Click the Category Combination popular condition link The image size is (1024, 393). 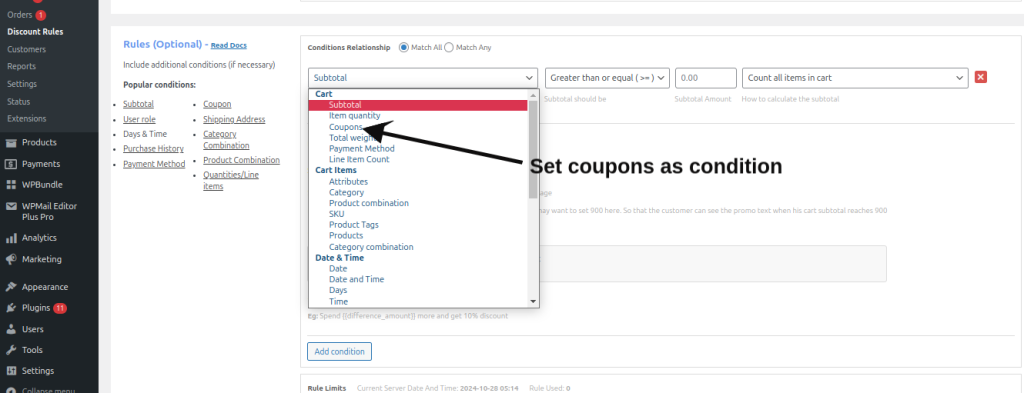pos(226,140)
